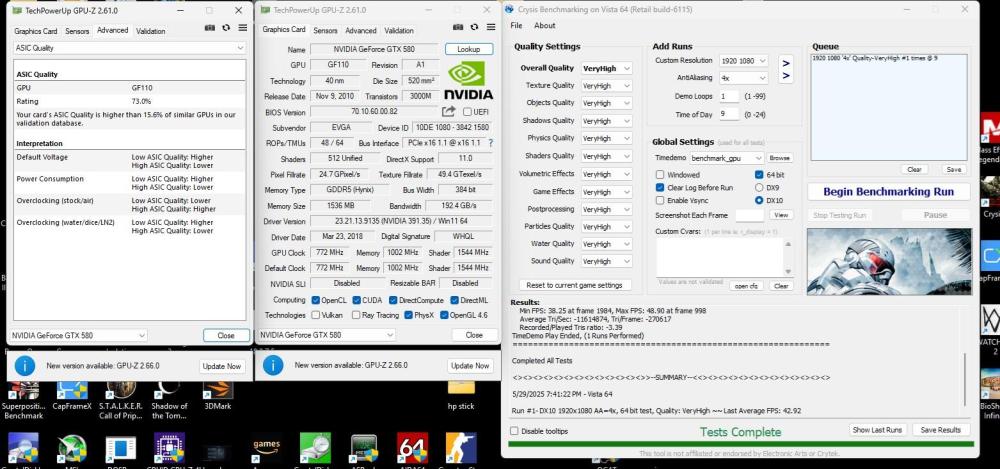Toggle the Clear Log Before Run checkbox

(x=660, y=187)
